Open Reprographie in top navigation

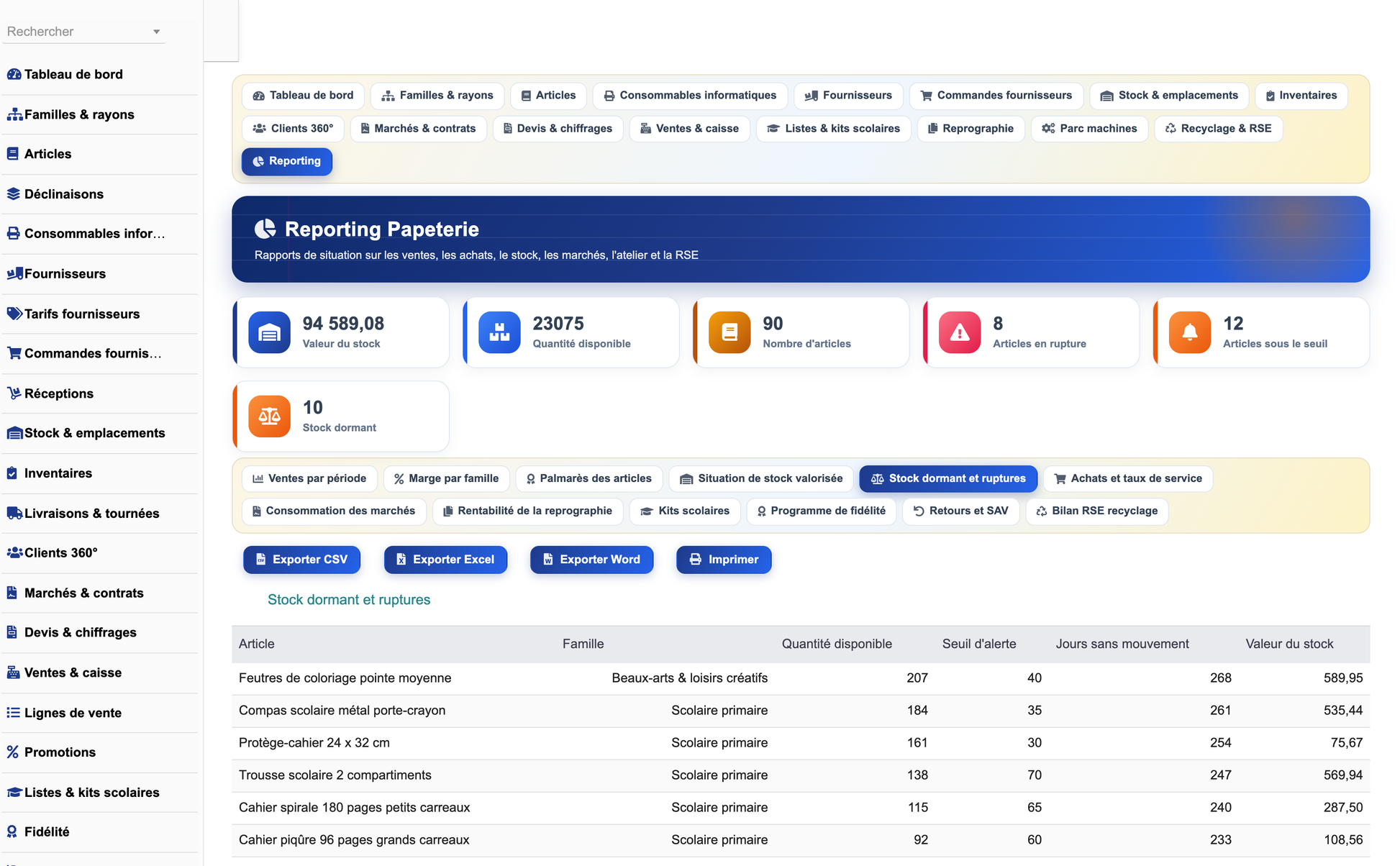point(971,129)
